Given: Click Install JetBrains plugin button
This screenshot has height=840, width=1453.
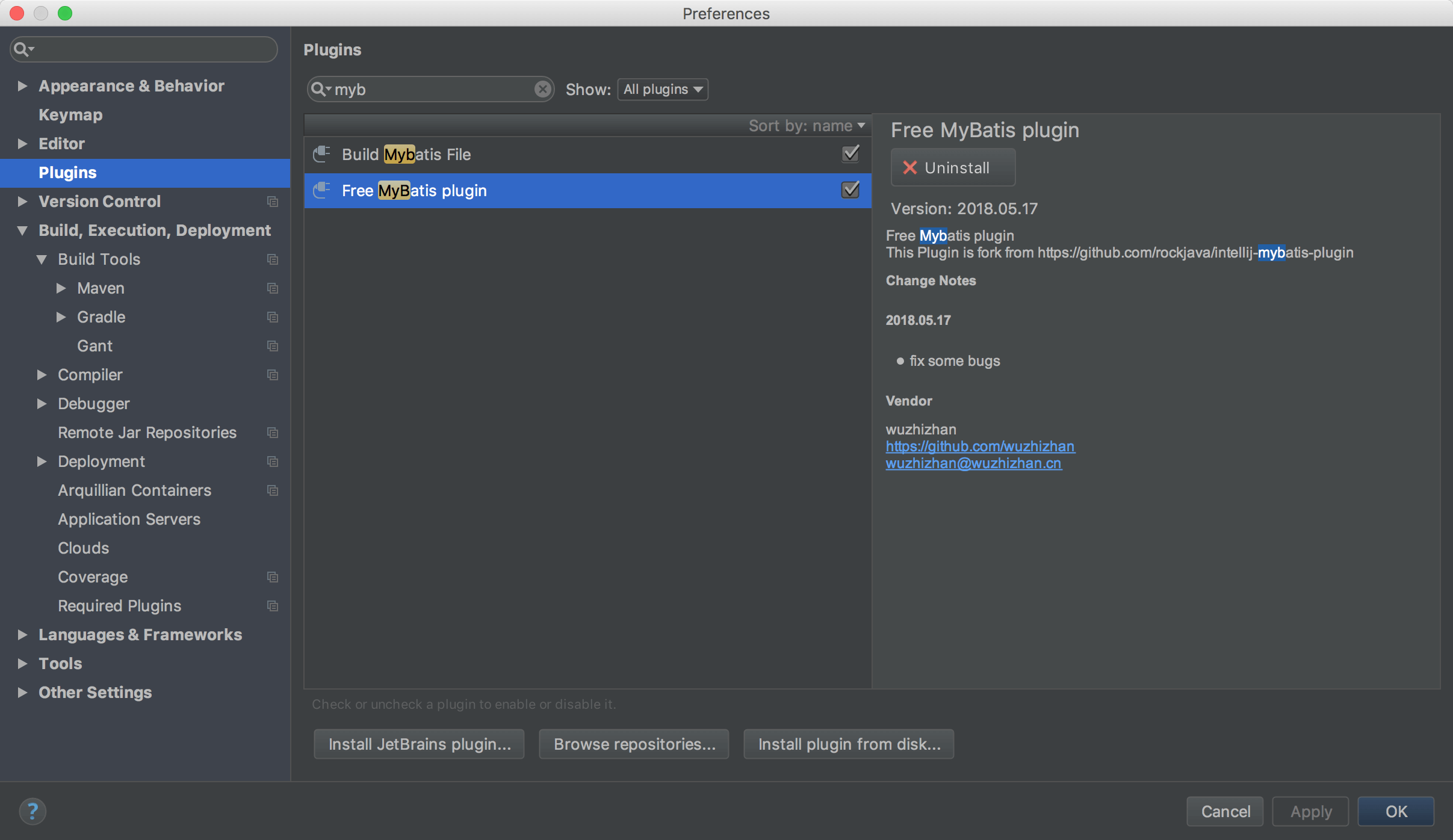Looking at the screenshot, I should coord(419,744).
